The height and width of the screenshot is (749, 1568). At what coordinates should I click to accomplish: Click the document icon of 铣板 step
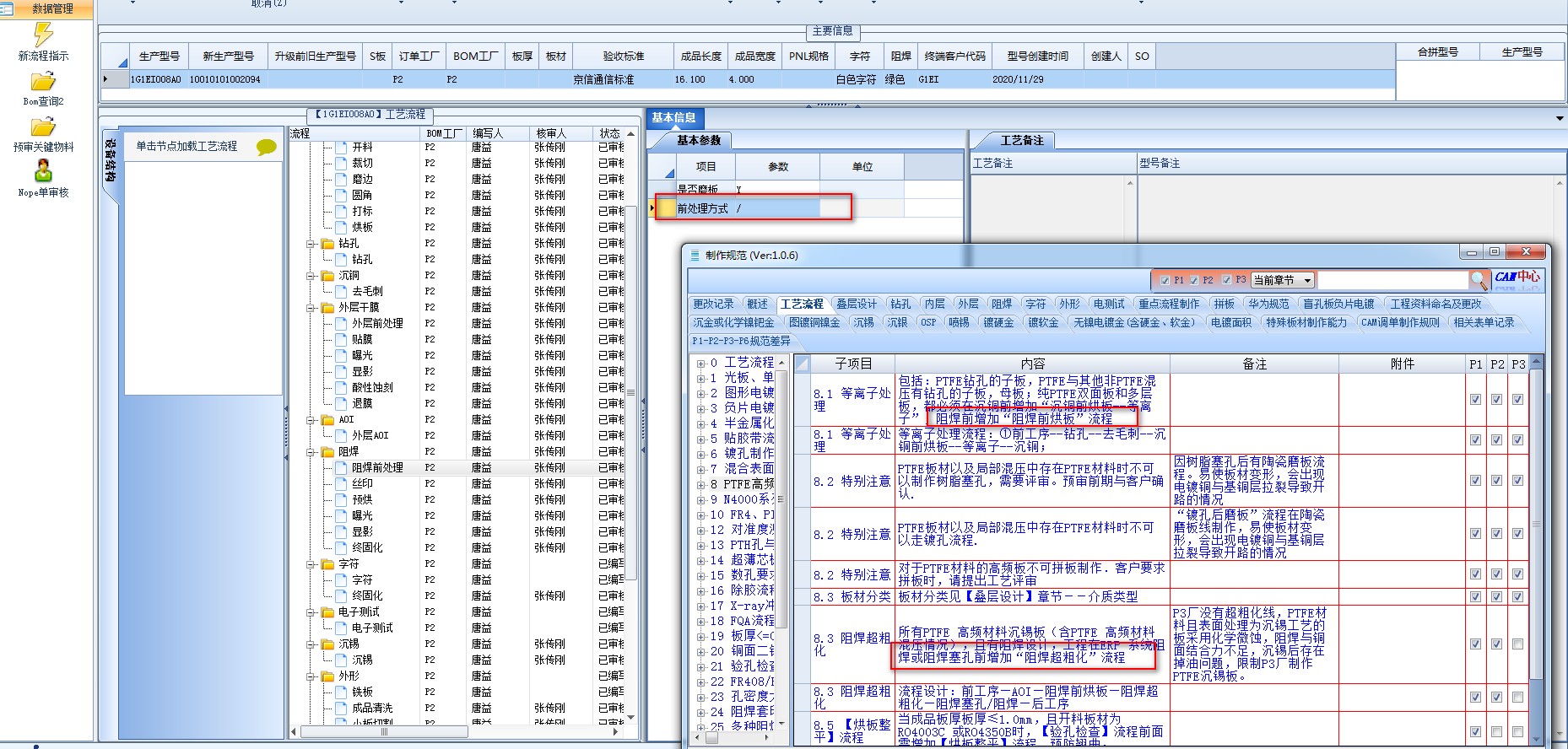342,692
